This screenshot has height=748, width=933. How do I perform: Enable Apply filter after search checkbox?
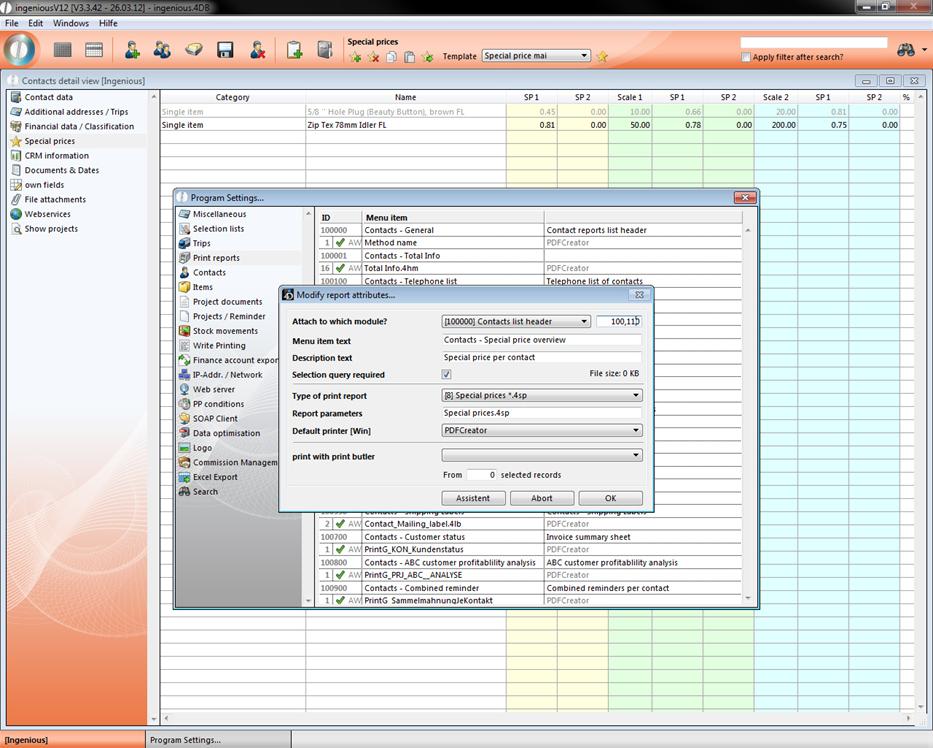tap(746, 57)
